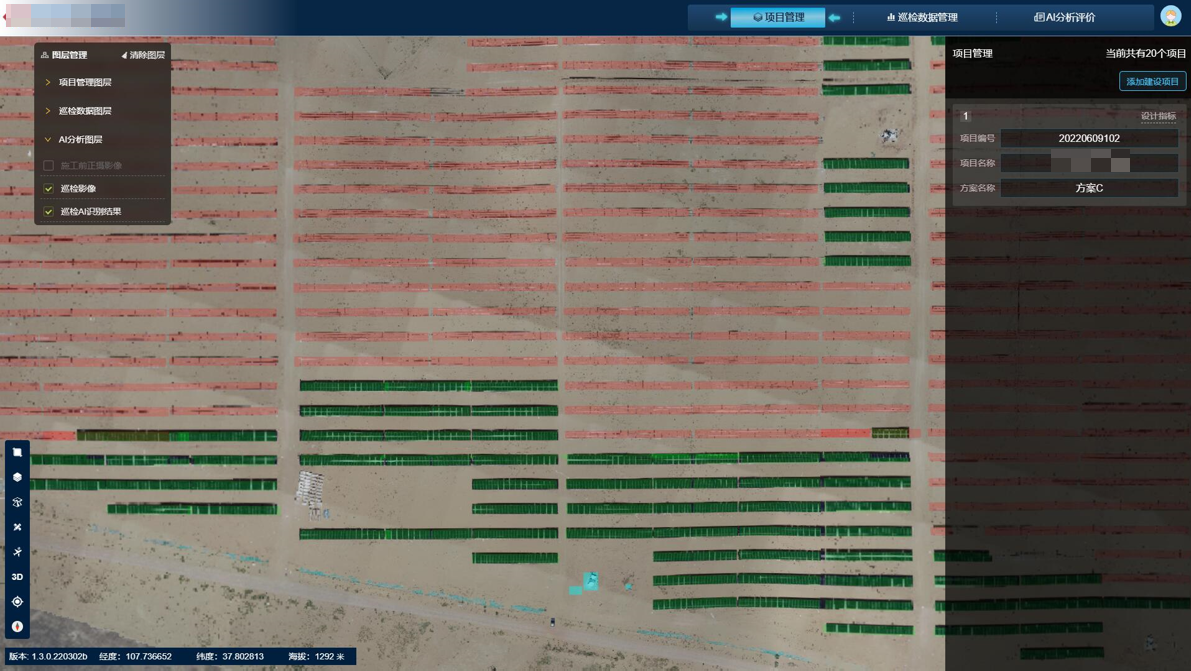This screenshot has width=1191, height=671.
Task: Switch the map to 3D view
Action: pyautogui.click(x=17, y=577)
